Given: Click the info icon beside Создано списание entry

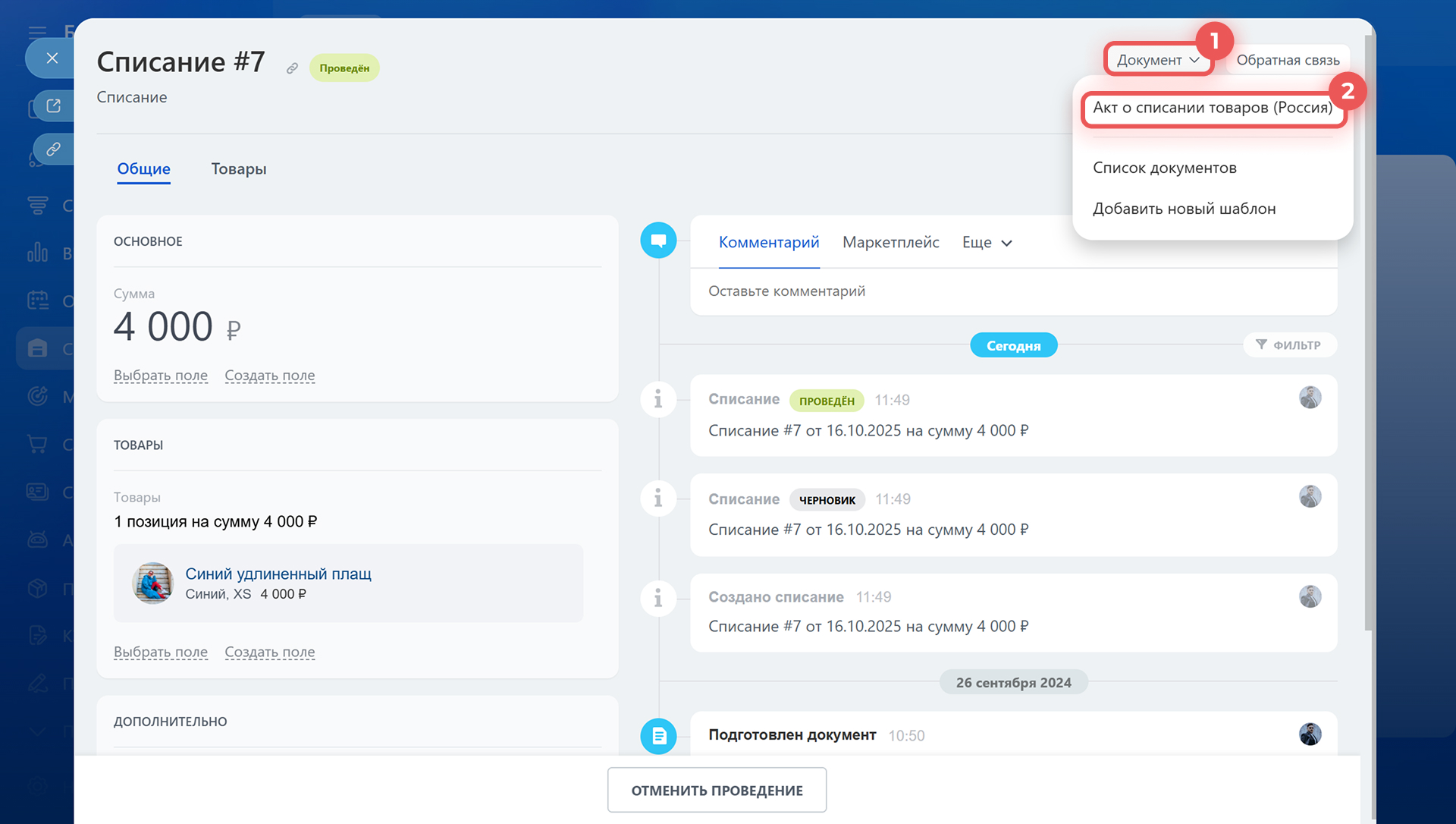Looking at the screenshot, I should [x=658, y=598].
